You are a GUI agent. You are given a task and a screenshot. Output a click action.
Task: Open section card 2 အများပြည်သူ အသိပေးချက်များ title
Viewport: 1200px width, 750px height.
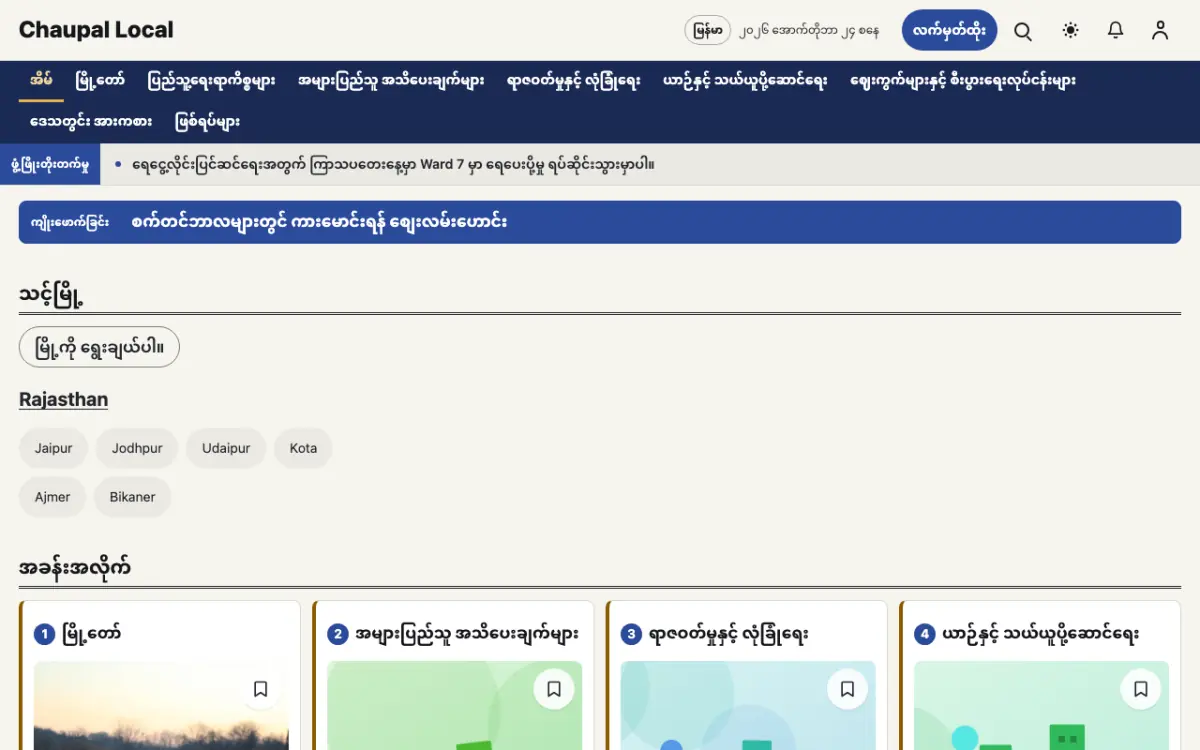tap(467, 634)
